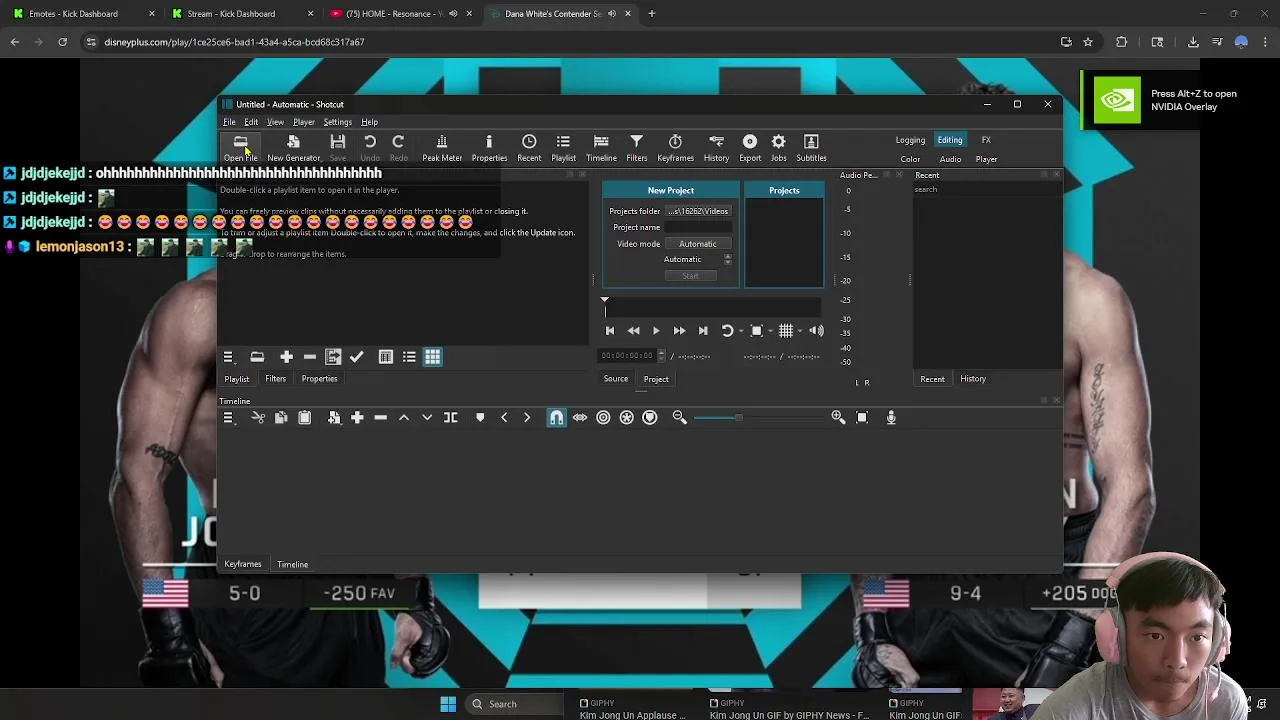
Task: Click the Project name input field
Action: pos(698,227)
